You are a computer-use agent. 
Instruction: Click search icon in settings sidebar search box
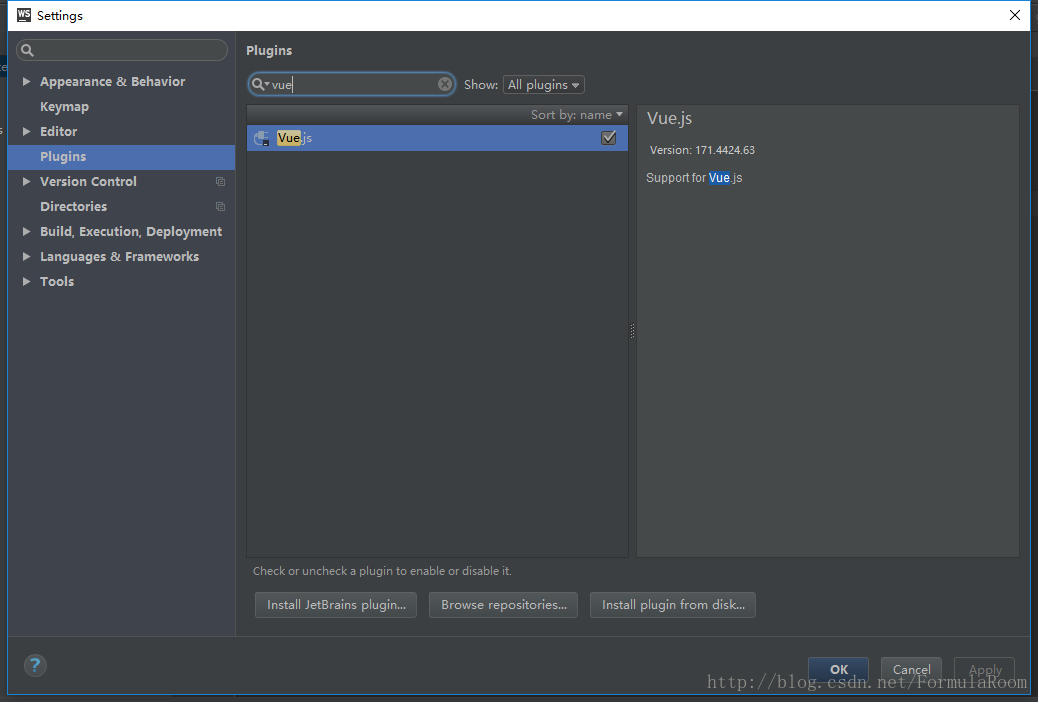point(28,50)
